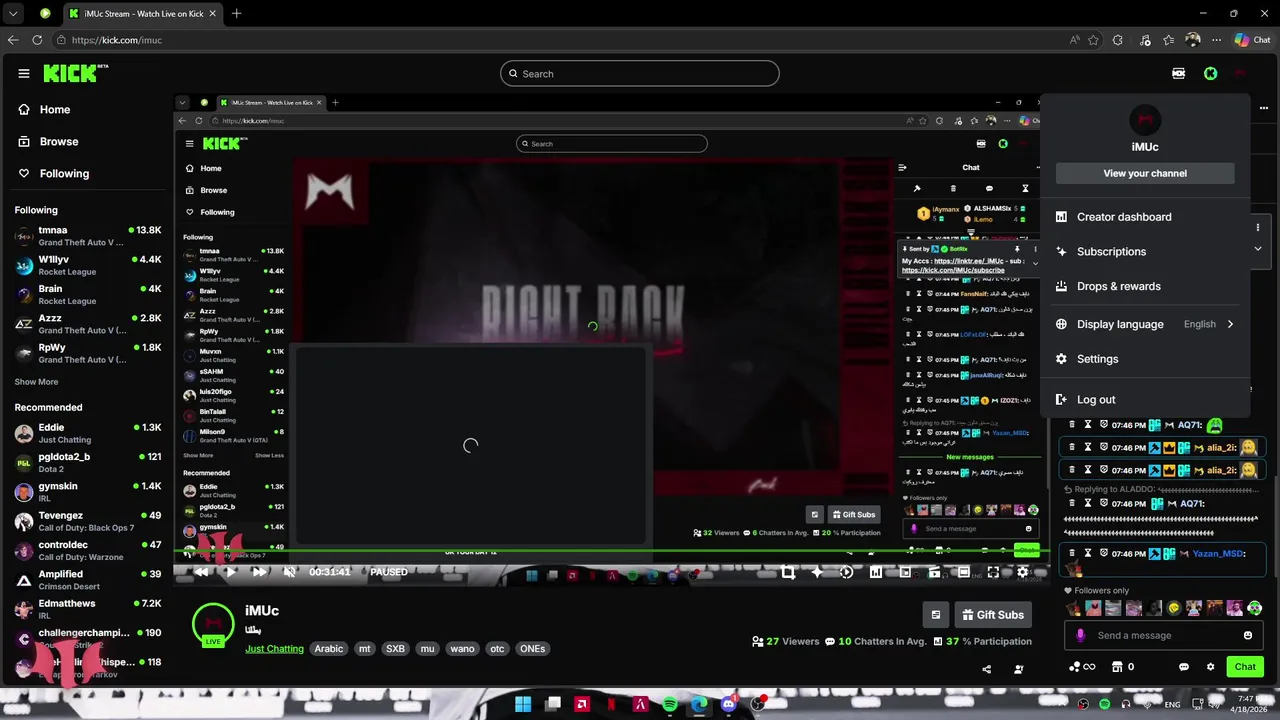The height and width of the screenshot is (720, 1280).
Task: Open W1llyv Rocket League channel
Action: 88,265
